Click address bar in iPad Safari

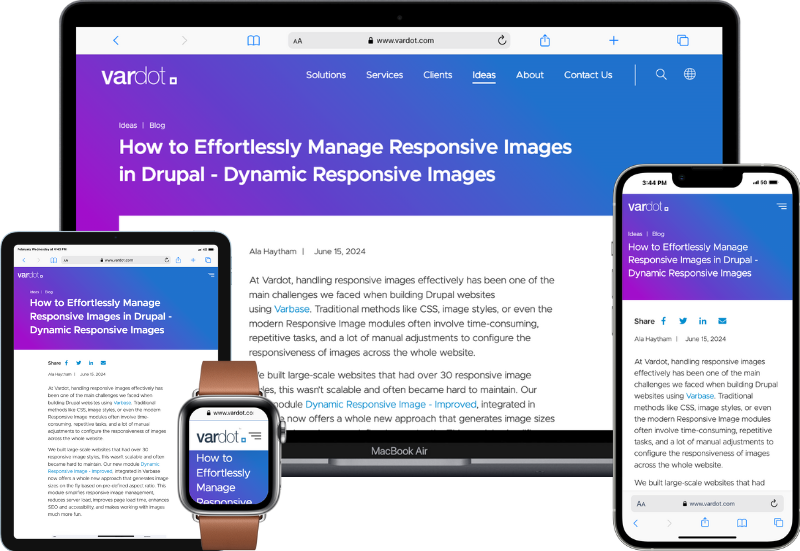point(116,260)
